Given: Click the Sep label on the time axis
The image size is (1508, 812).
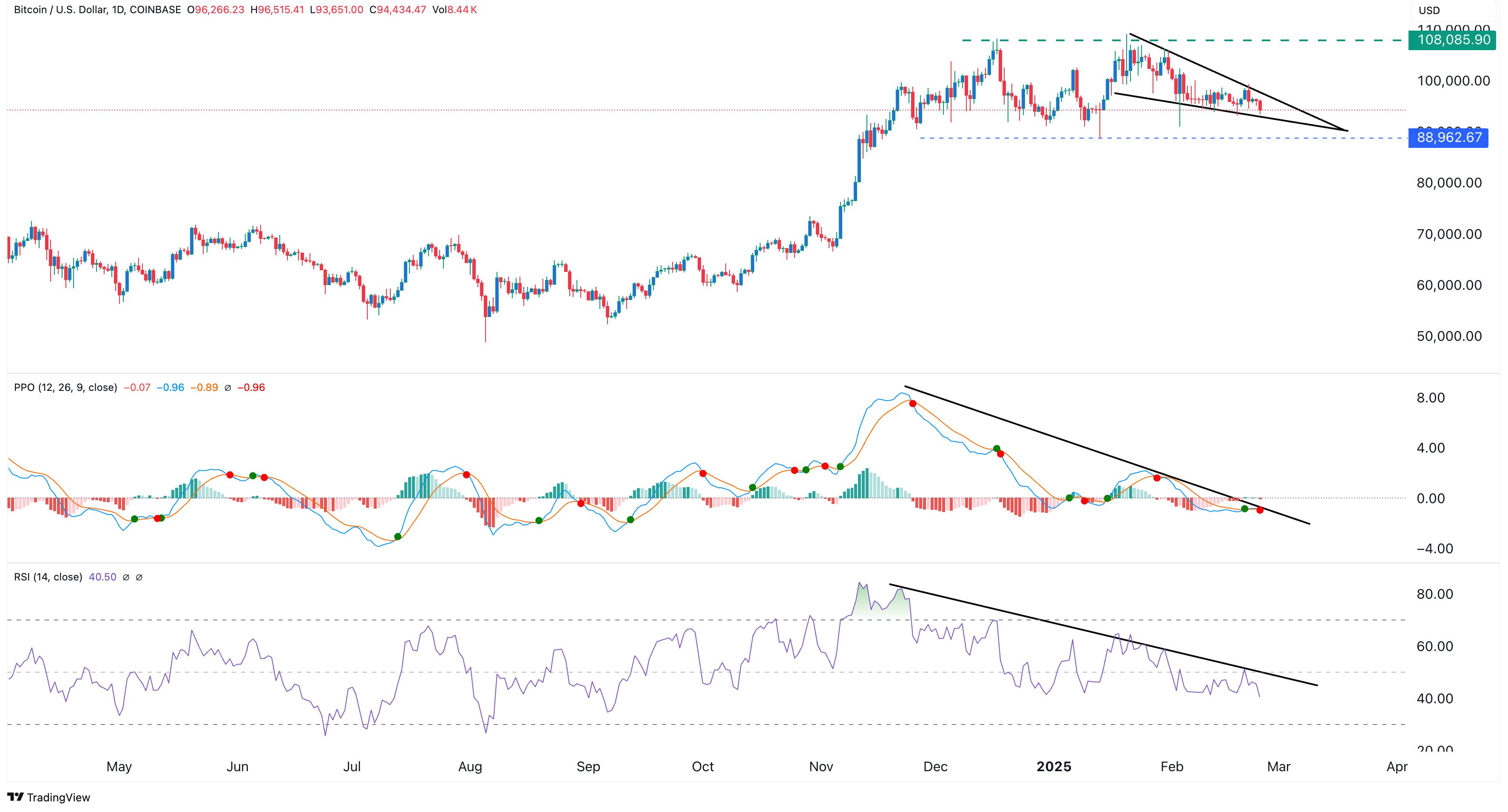Looking at the screenshot, I should tap(588, 767).
